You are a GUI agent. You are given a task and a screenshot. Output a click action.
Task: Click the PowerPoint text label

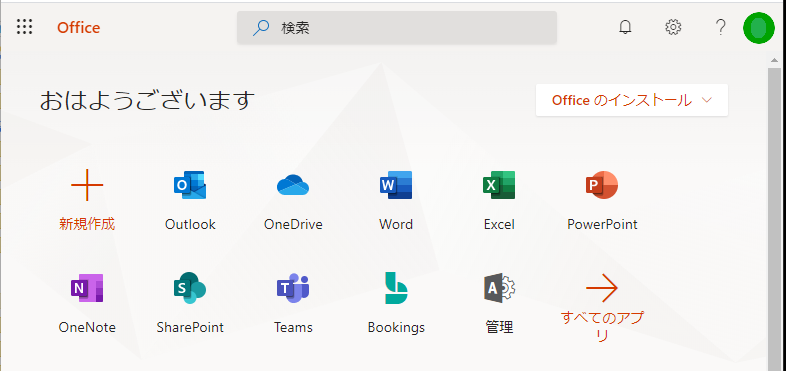602,224
